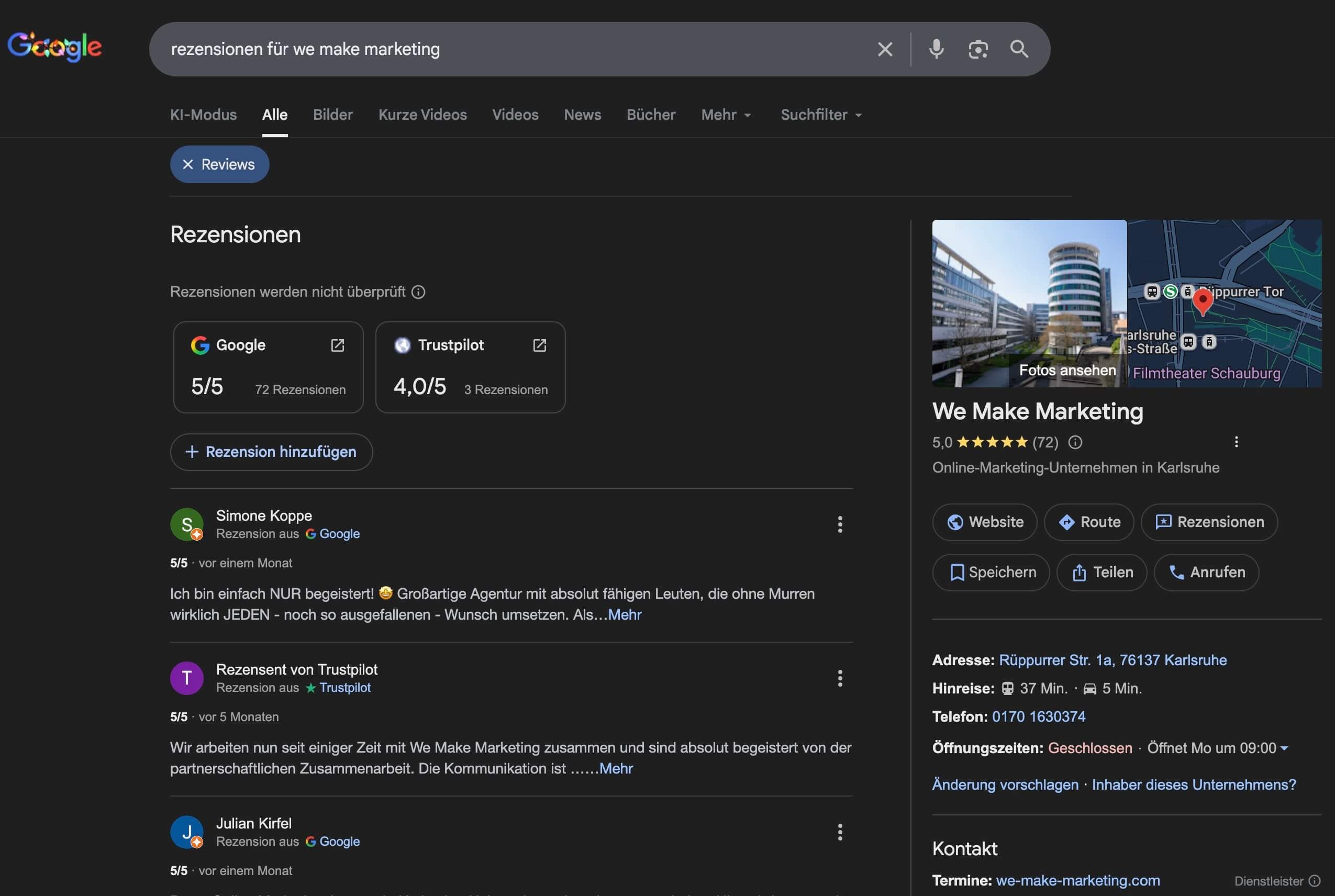Click the Fotos ansehen photo thumbnail
Screen dimensions: 1335x896
pos(1066,371)
